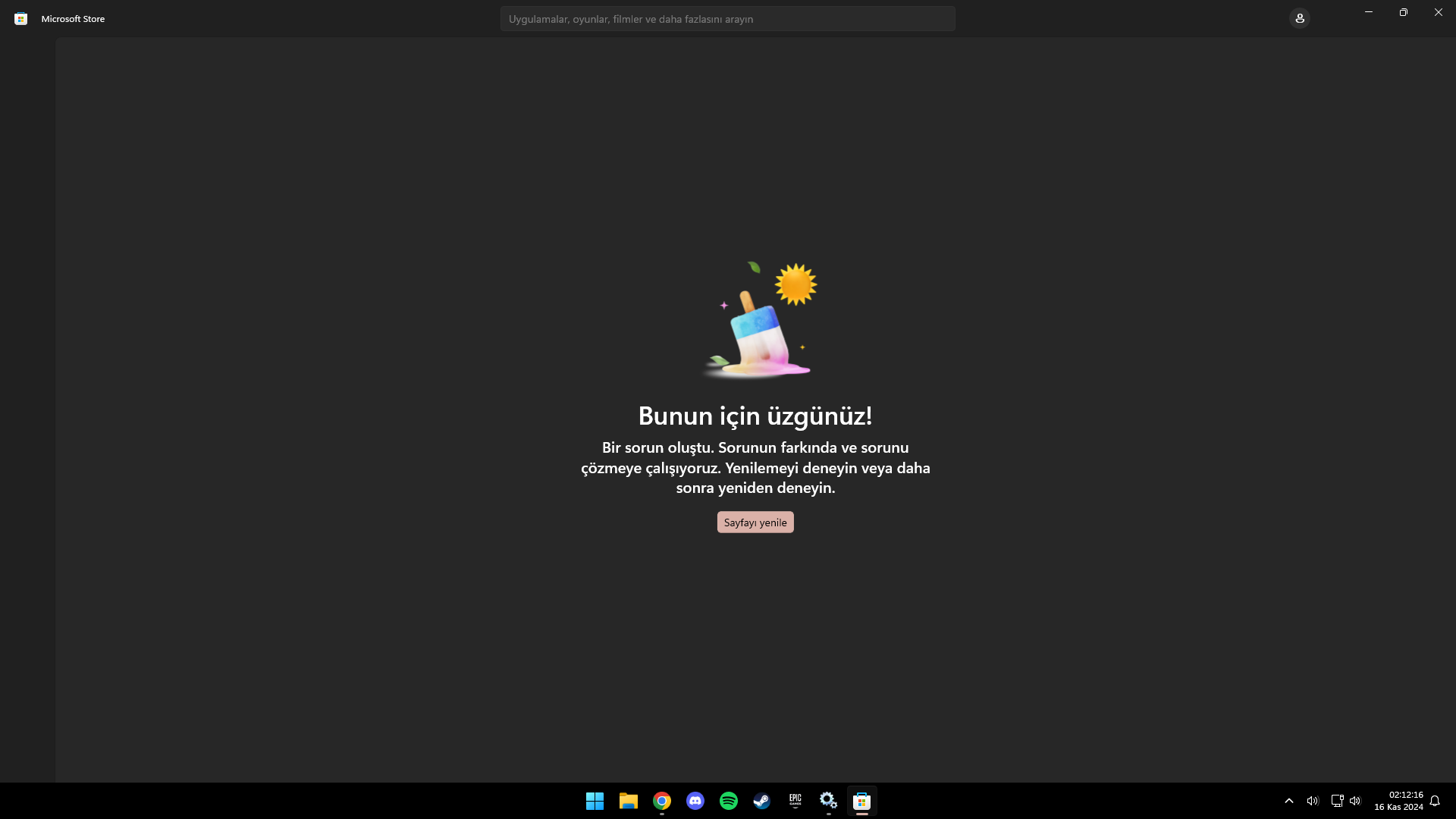
Task: Minimize the Microsoft Store window
Action: (x=1369, y=12)
